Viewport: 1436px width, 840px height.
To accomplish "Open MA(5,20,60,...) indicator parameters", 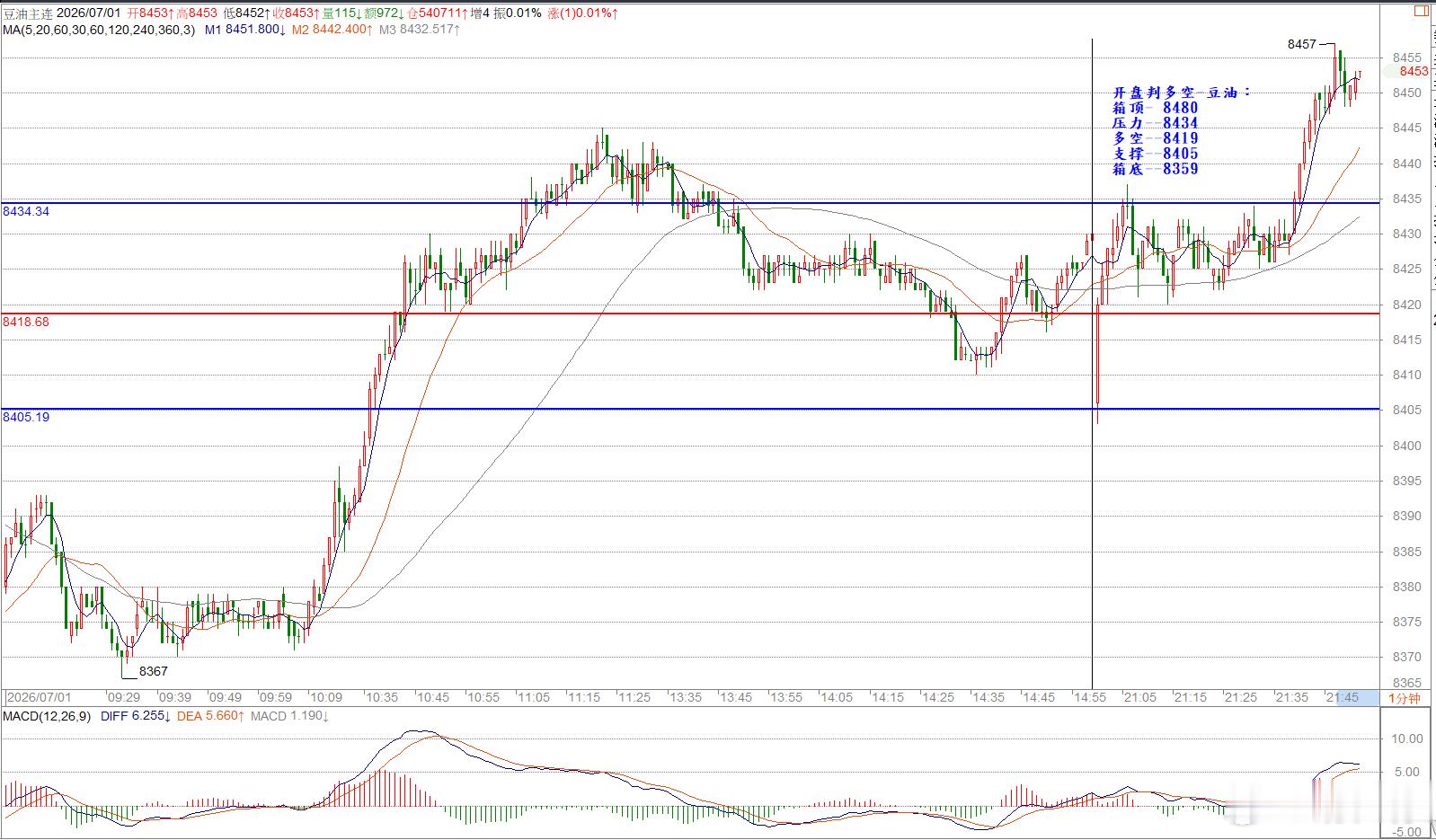I will point(98,30).
